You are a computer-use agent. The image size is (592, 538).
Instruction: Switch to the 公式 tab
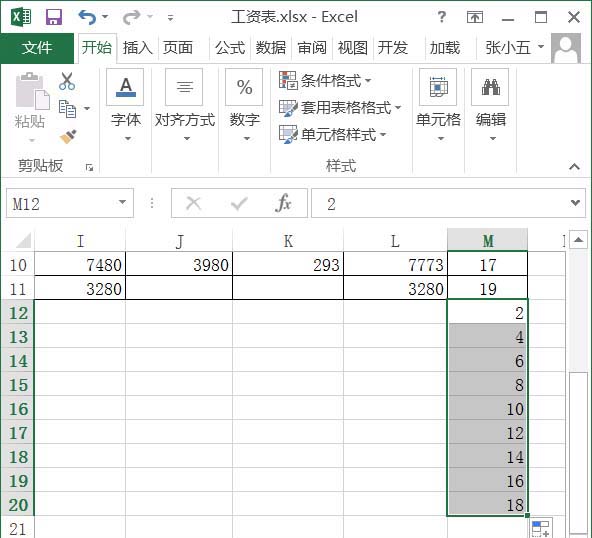[x=230, y=48]
